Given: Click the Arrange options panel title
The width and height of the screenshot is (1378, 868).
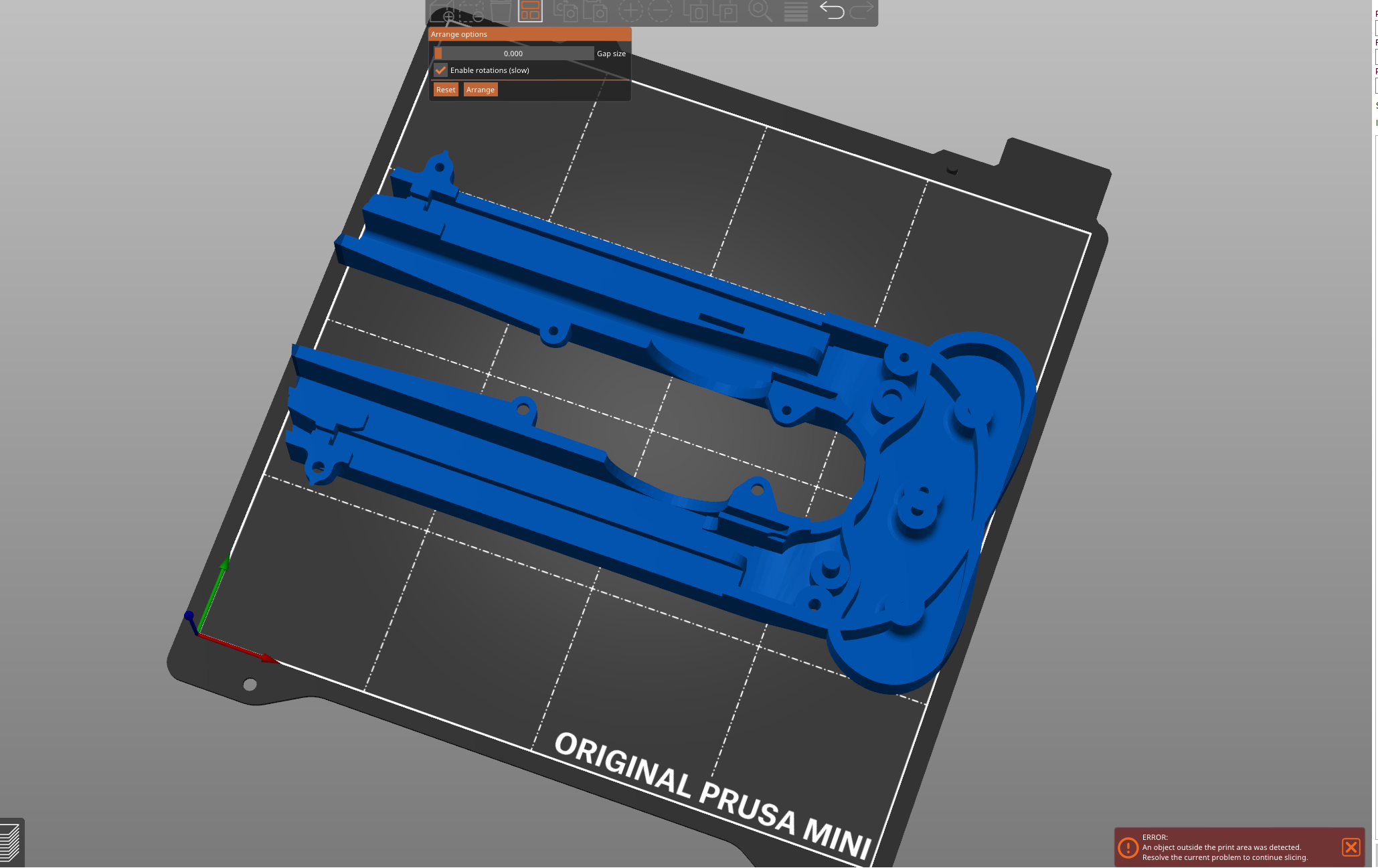Looking at the screenshot, I should (459, 34).
